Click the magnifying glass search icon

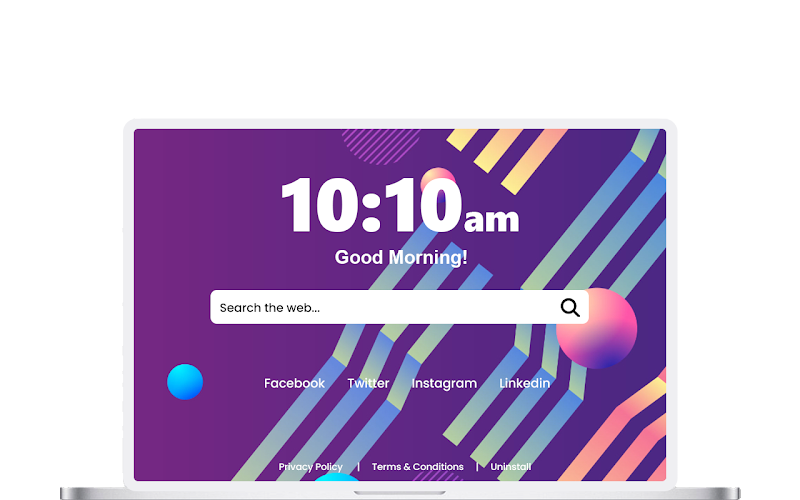570,307
